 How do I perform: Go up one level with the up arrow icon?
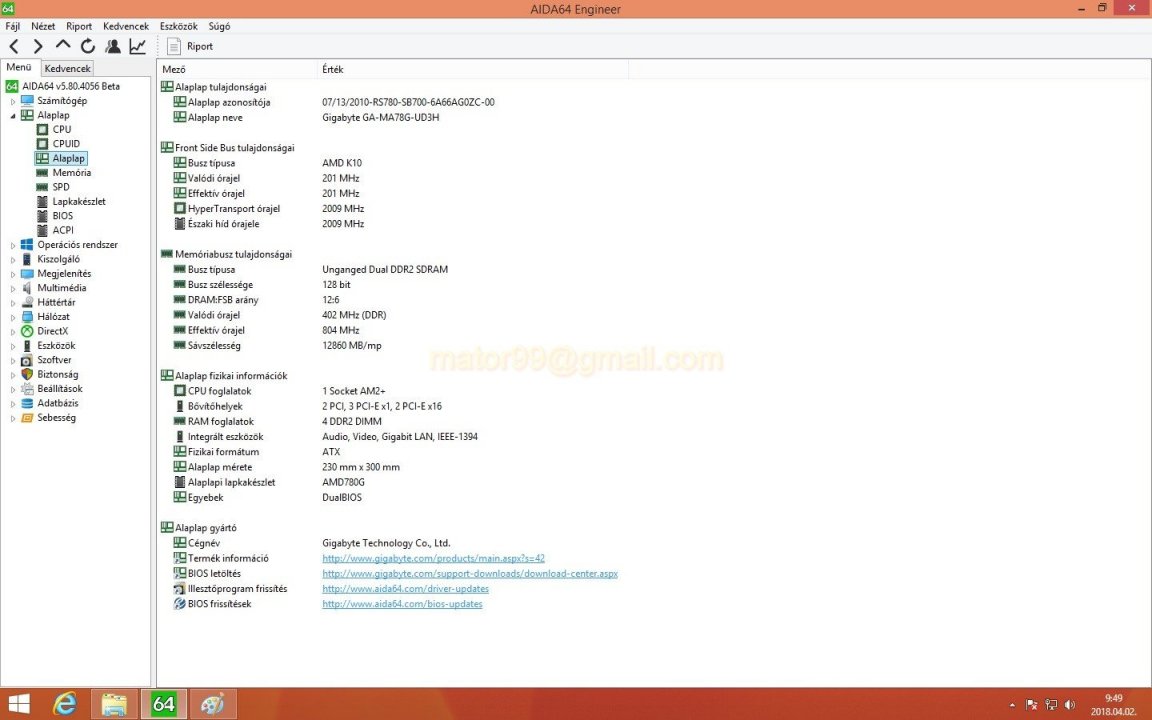tap(63, 46)
